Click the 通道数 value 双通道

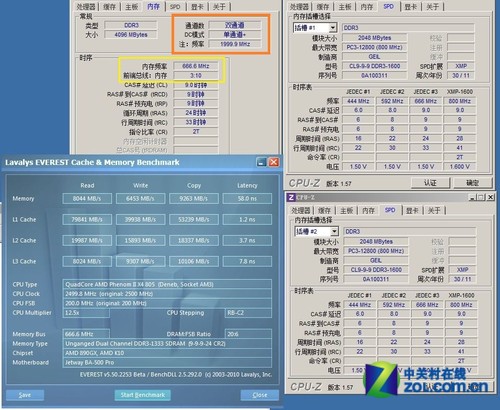pyautogui.click(x=235, y=25)
